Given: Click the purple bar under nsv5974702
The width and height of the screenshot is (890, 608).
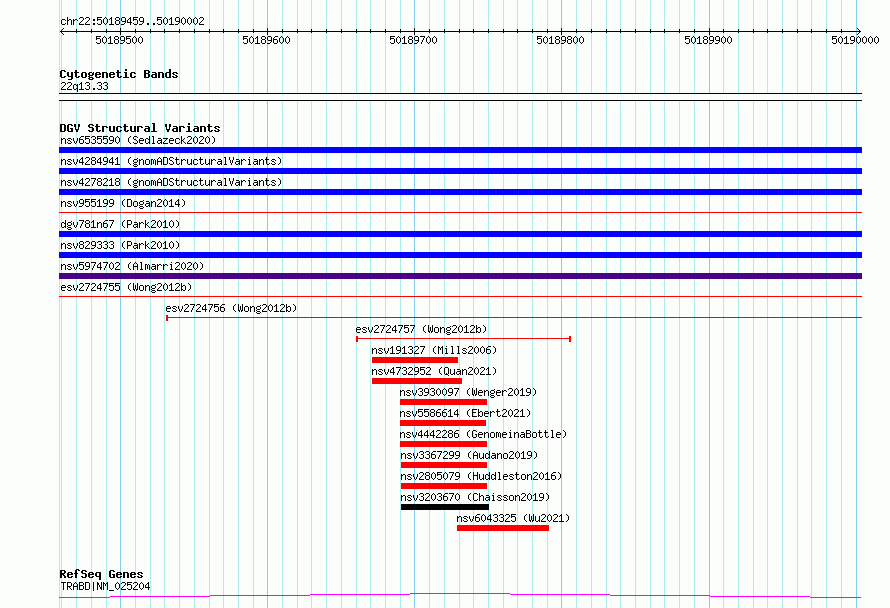Looking at the screenshot, I should (460, 276).
